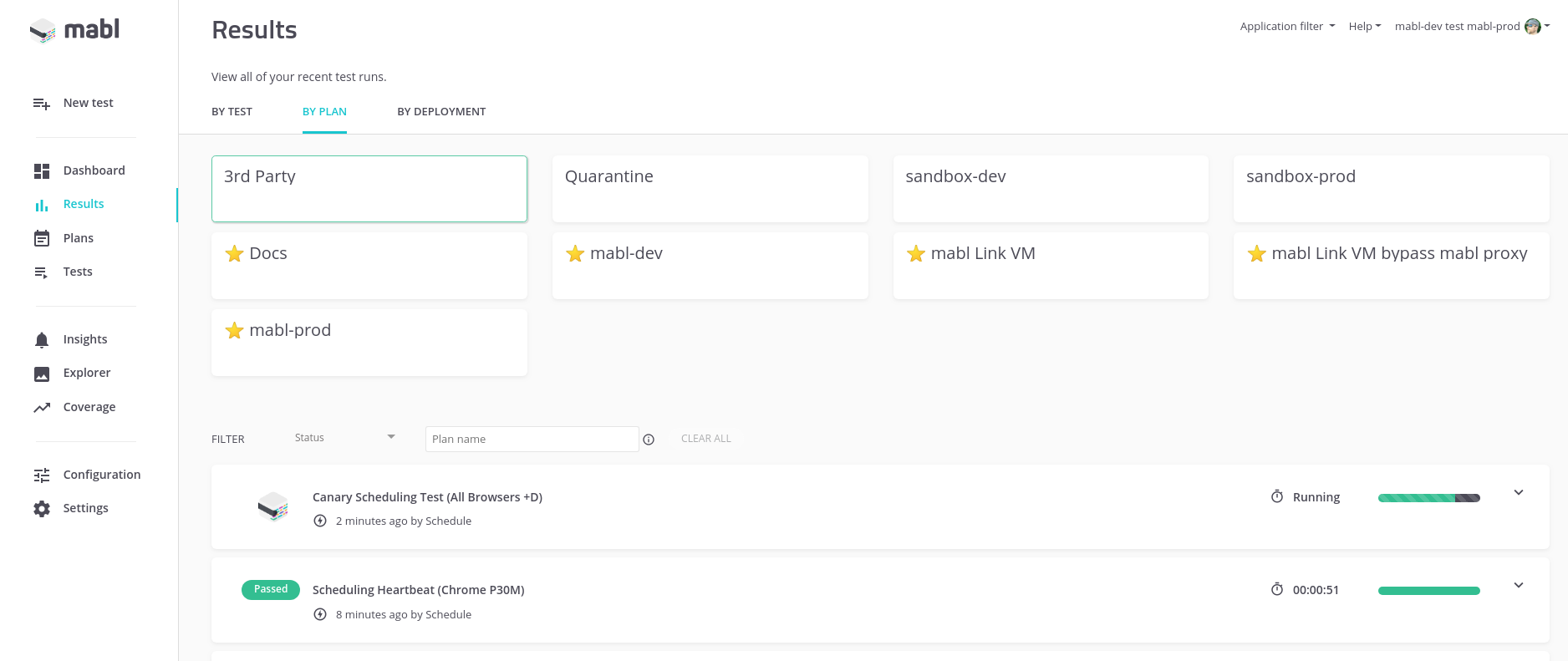Click the Insights bell icon
This screenshot has width=1568, height=661.
point(42,340)
